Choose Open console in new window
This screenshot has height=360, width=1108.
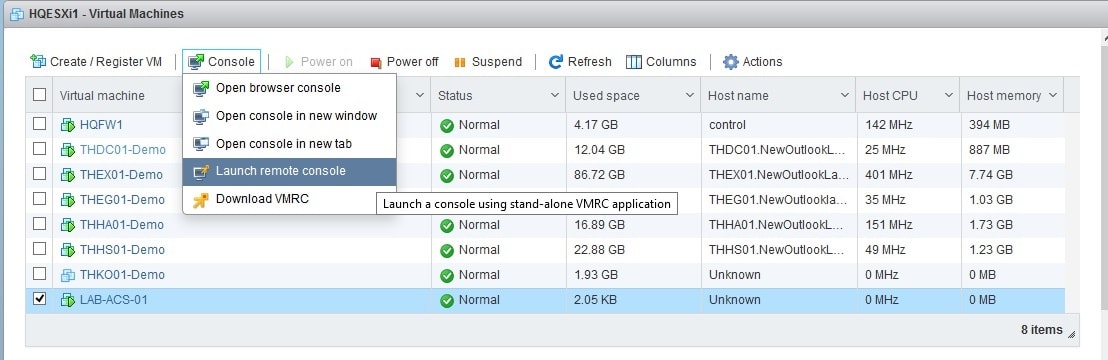(289, 116)
